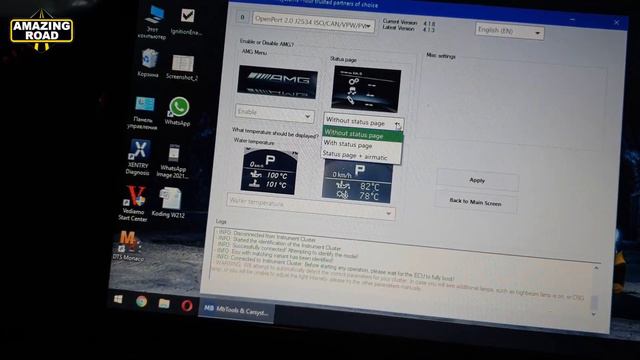Image resolution: width=640 pixels, height=360 pixels.
Task: Open File Explorer from taskbar
Action: click(x=164, y=303)
